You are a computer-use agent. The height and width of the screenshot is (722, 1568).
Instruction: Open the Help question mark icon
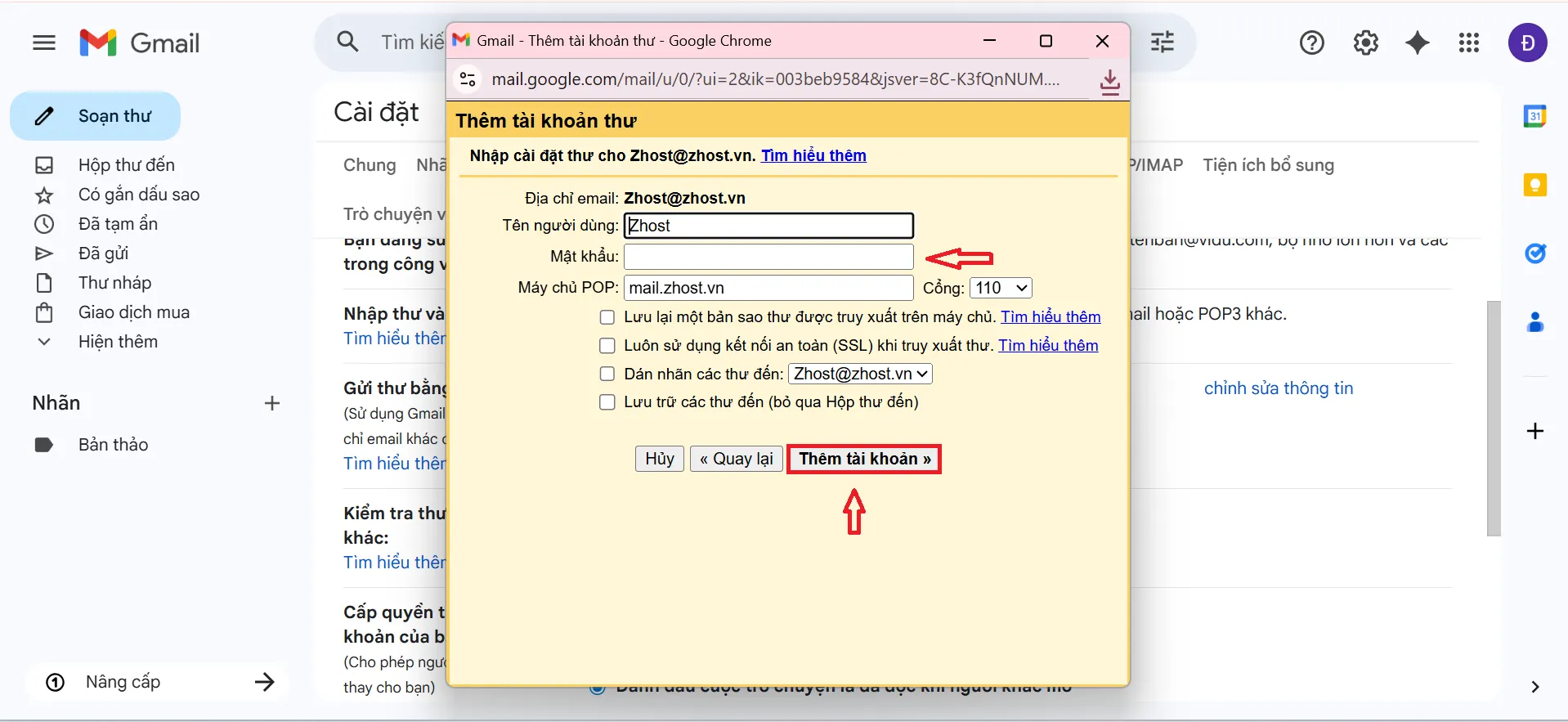point(1311,43)
